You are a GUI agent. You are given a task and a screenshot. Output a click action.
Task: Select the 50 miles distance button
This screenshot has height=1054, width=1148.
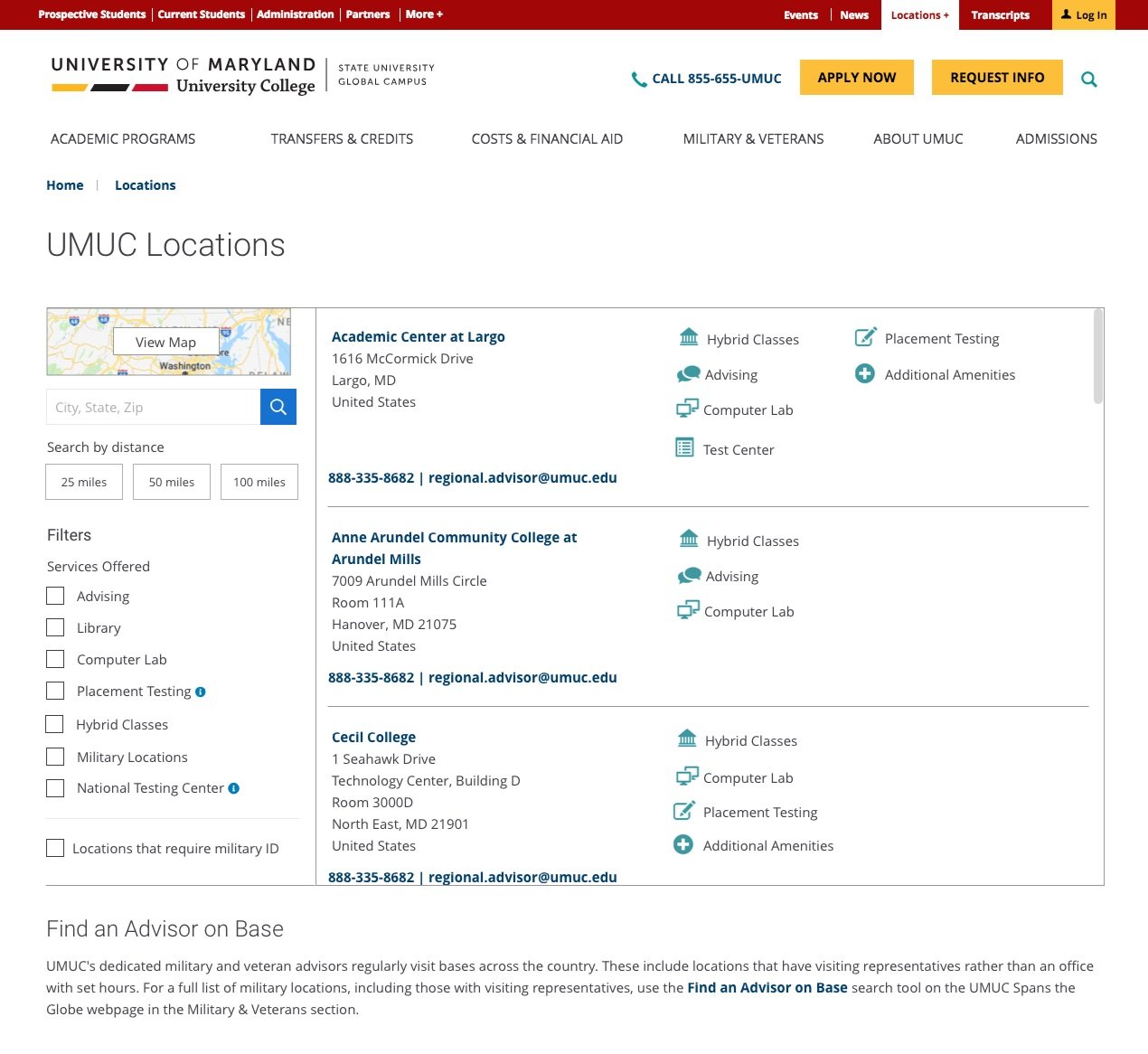pos(172,482)
